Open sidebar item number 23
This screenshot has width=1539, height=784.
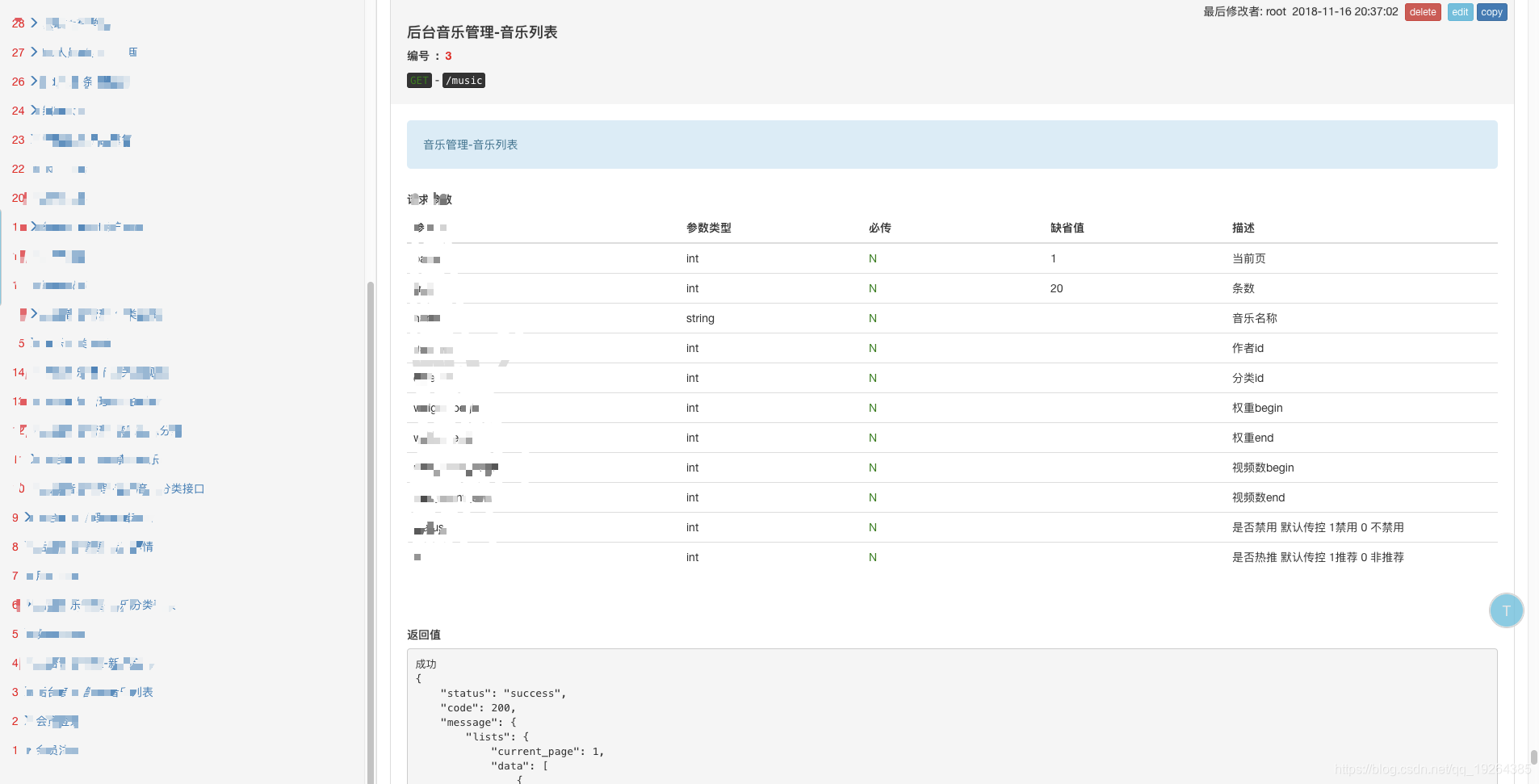tap(71, 140)
